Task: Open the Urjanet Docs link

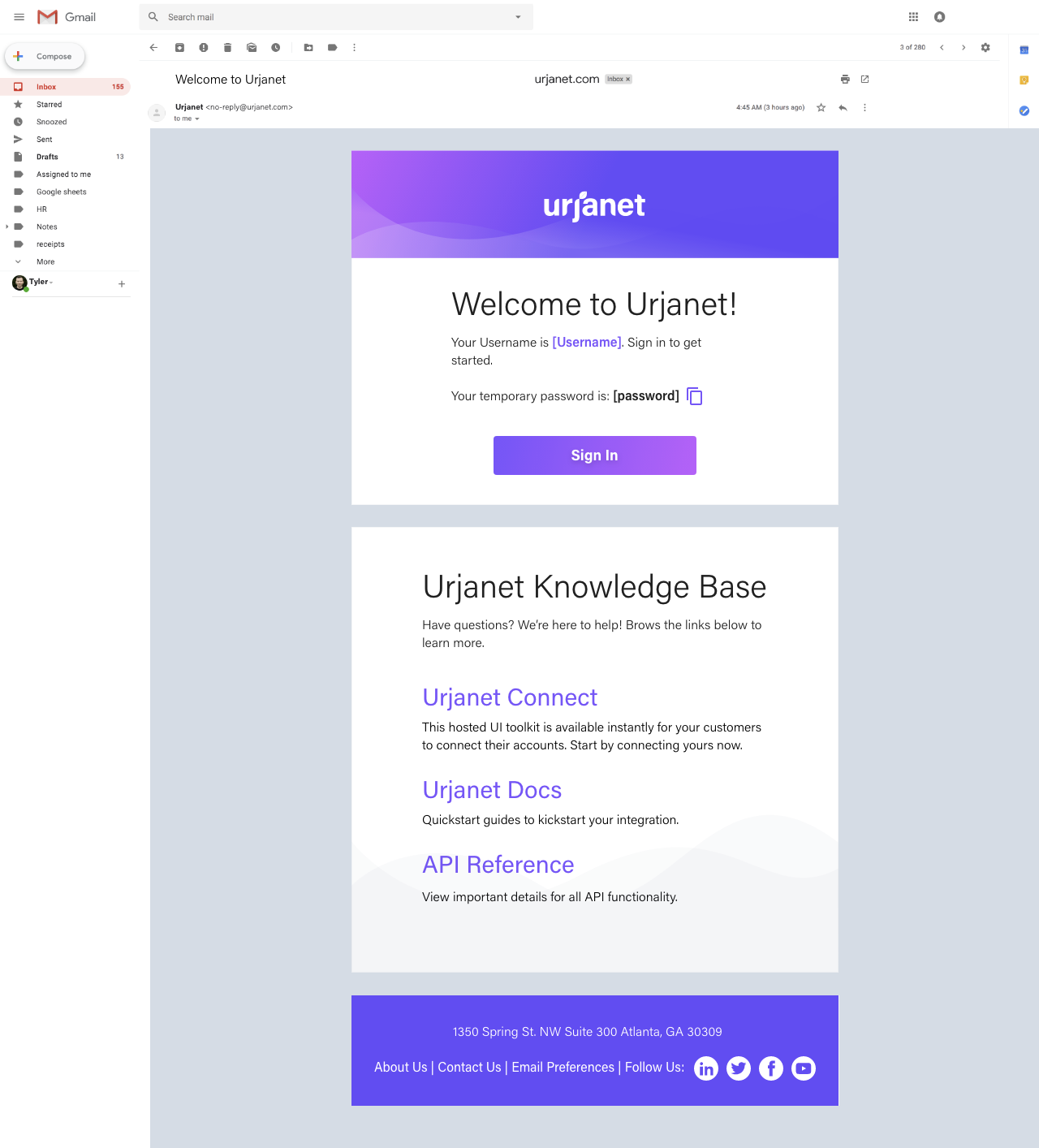Action: [x=492, y=790]
